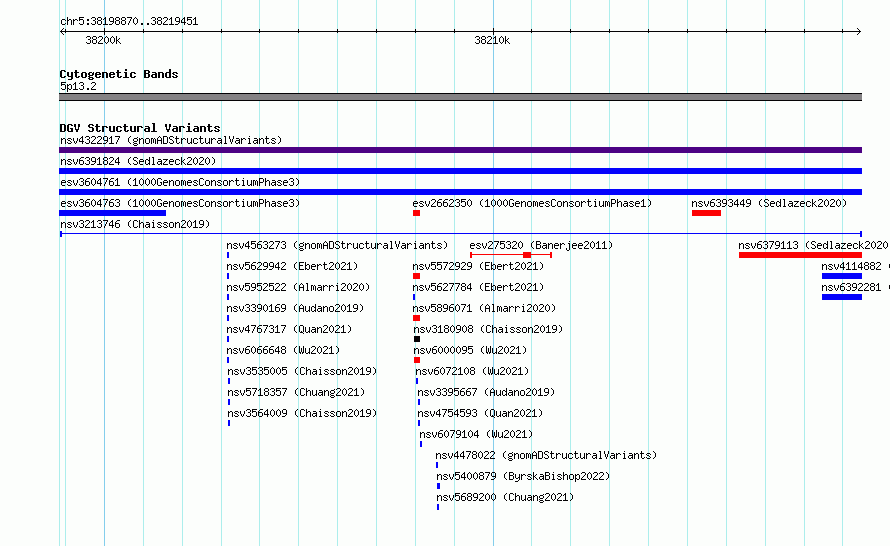
Task: Click the right arrow end of ruler
Action: [x=859, y=31]
